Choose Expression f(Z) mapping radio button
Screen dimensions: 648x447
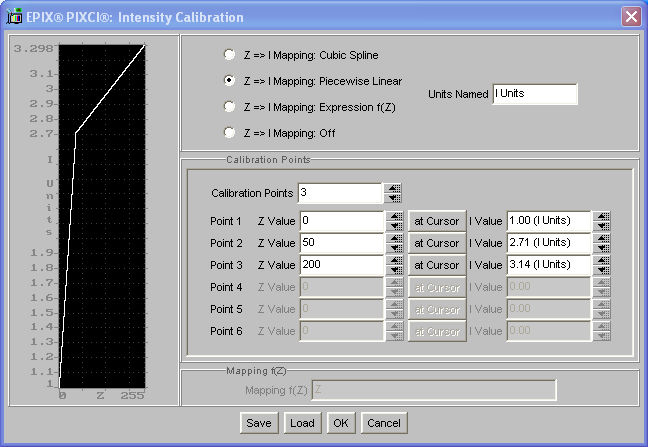tap(229, 107)
